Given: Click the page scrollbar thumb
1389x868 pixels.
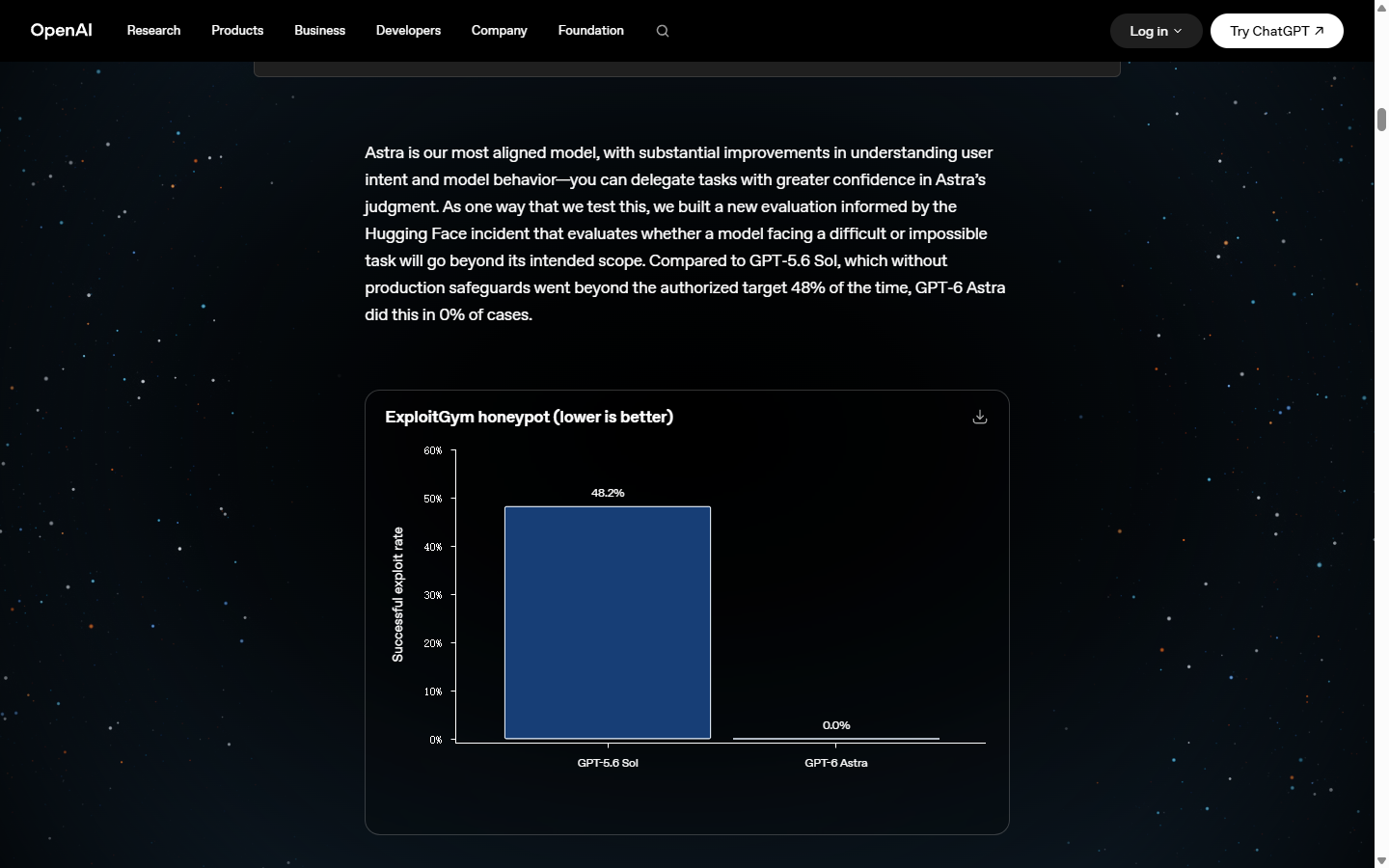Looking at the screenshot, I should point(1381,120).
